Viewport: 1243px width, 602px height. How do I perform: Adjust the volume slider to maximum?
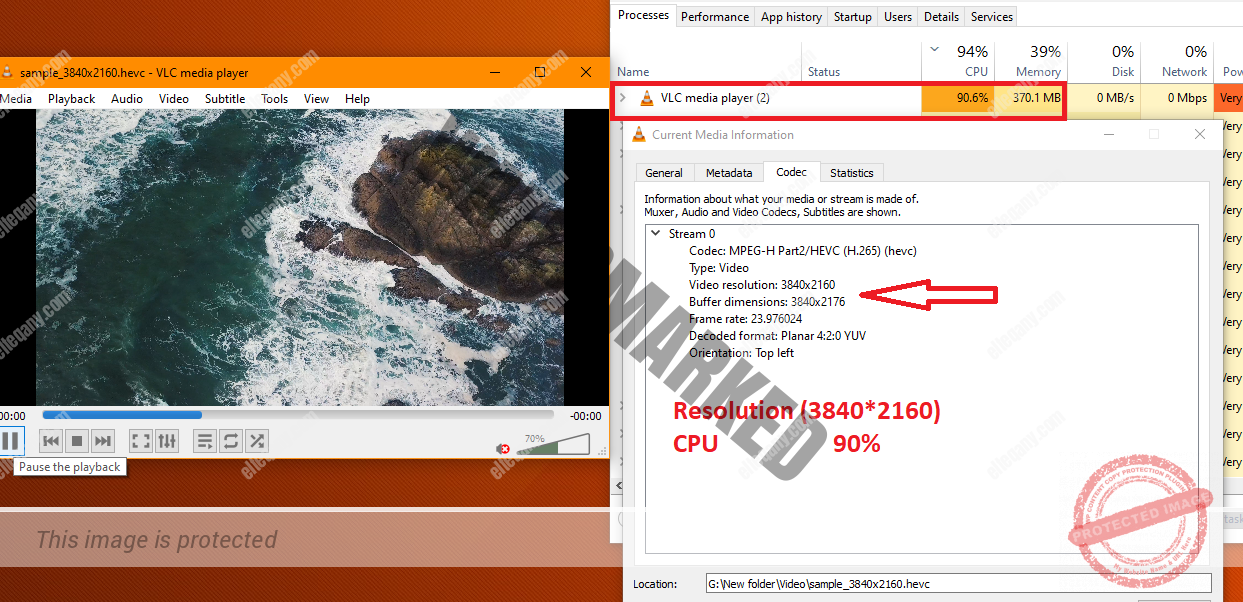click(x=586, y=443)
